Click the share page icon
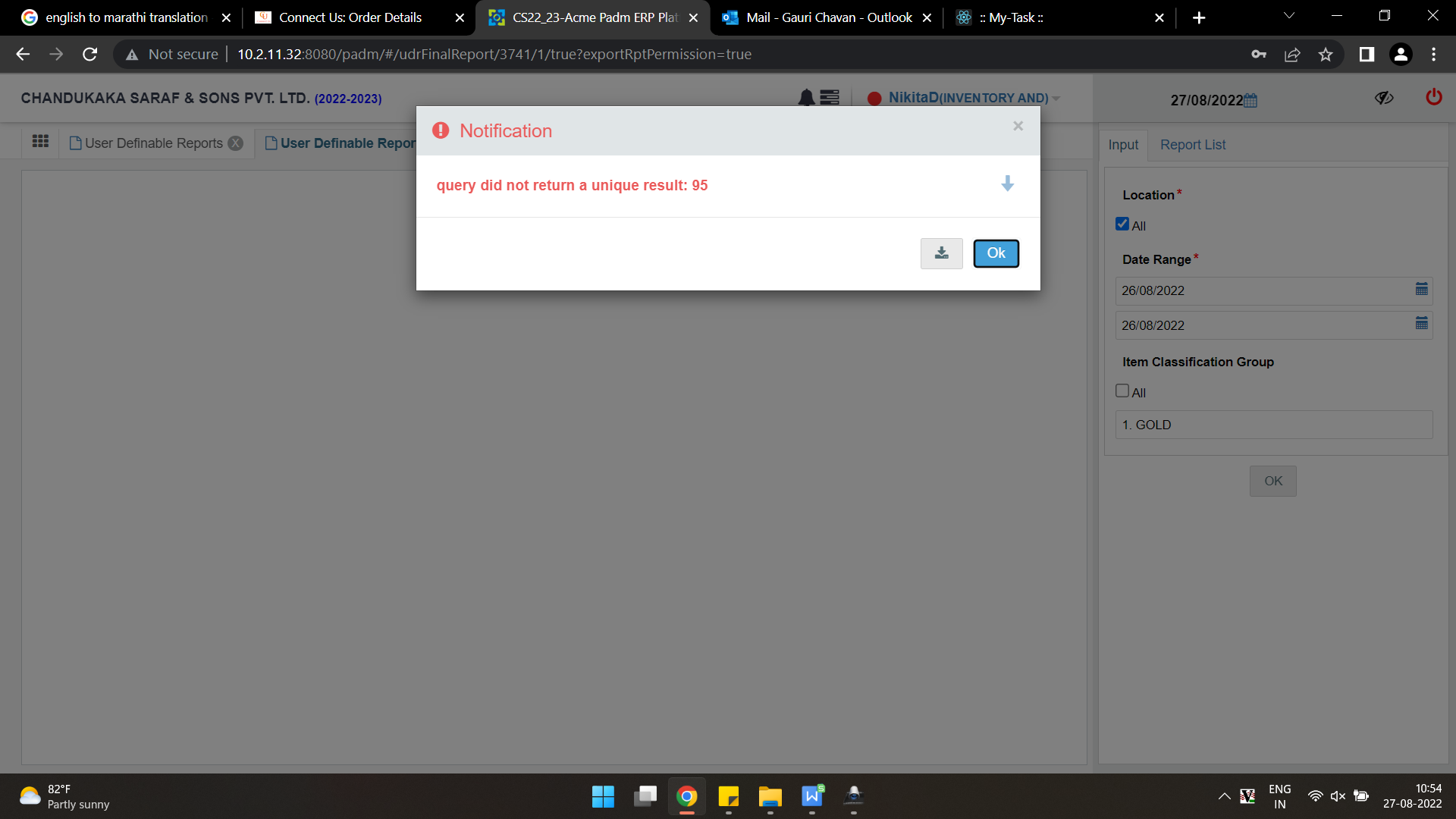1456x819 pixels. pos(1292,54)
